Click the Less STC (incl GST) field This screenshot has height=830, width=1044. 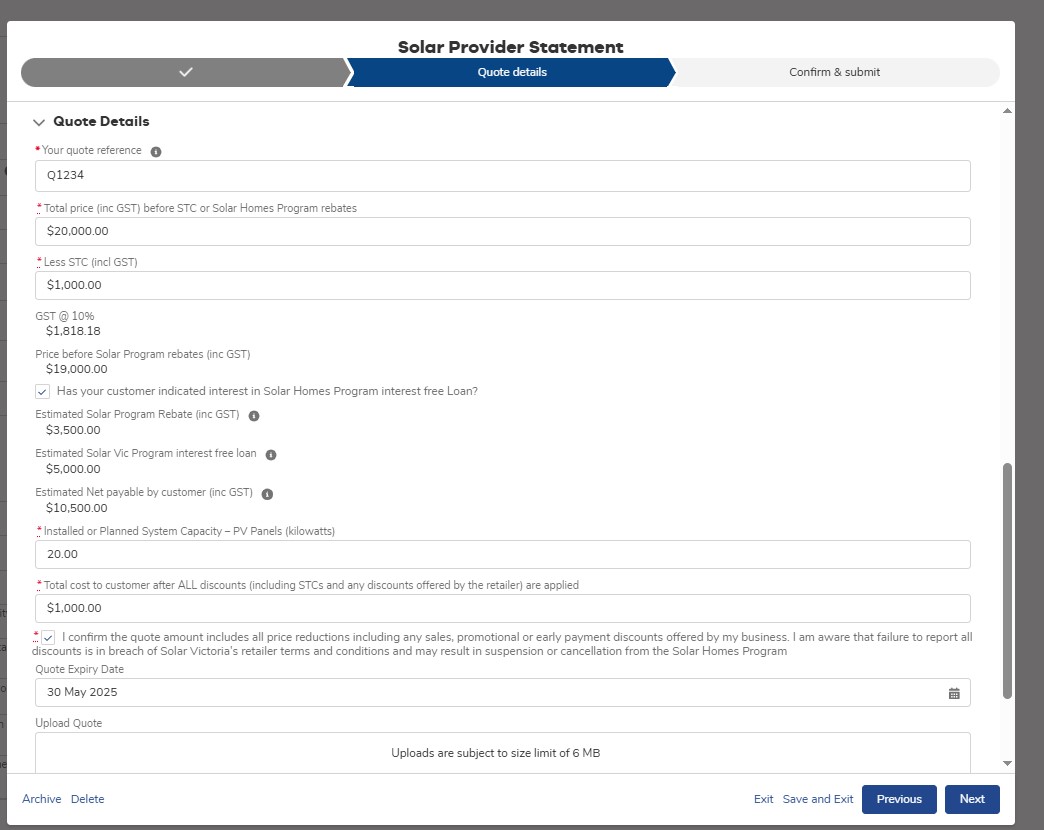point(503,286)
